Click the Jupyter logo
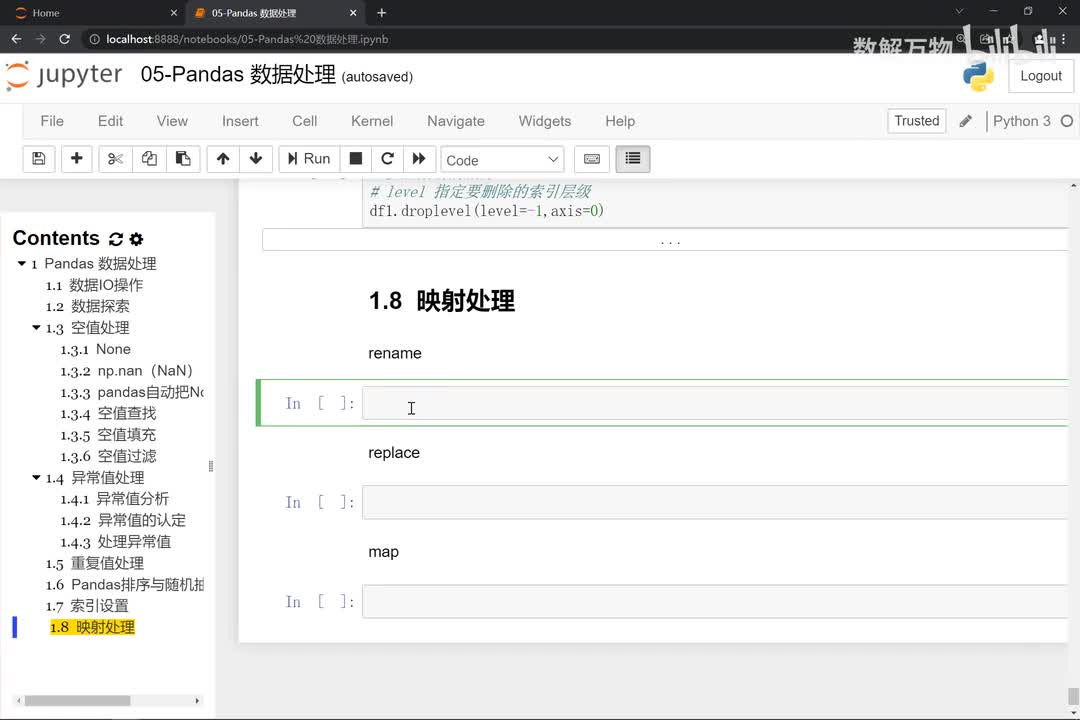The width and height of the screenshot is (1080, 720). pos(64,75)
